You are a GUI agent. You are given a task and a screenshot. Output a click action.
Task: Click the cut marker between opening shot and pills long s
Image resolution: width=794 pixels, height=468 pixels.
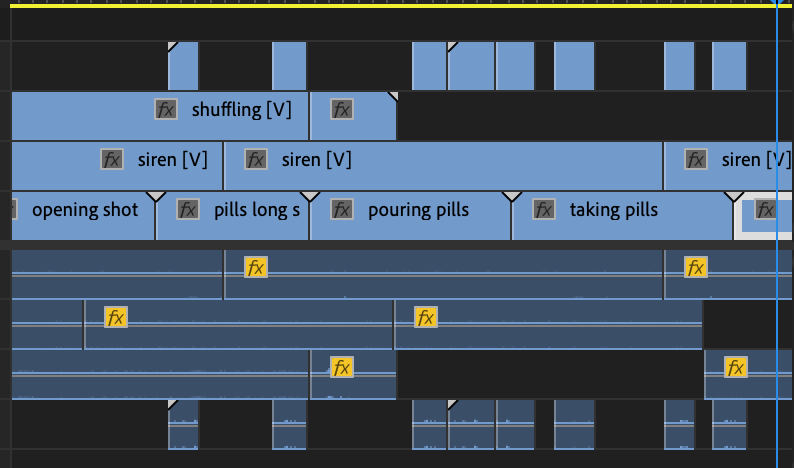[156, 196]
